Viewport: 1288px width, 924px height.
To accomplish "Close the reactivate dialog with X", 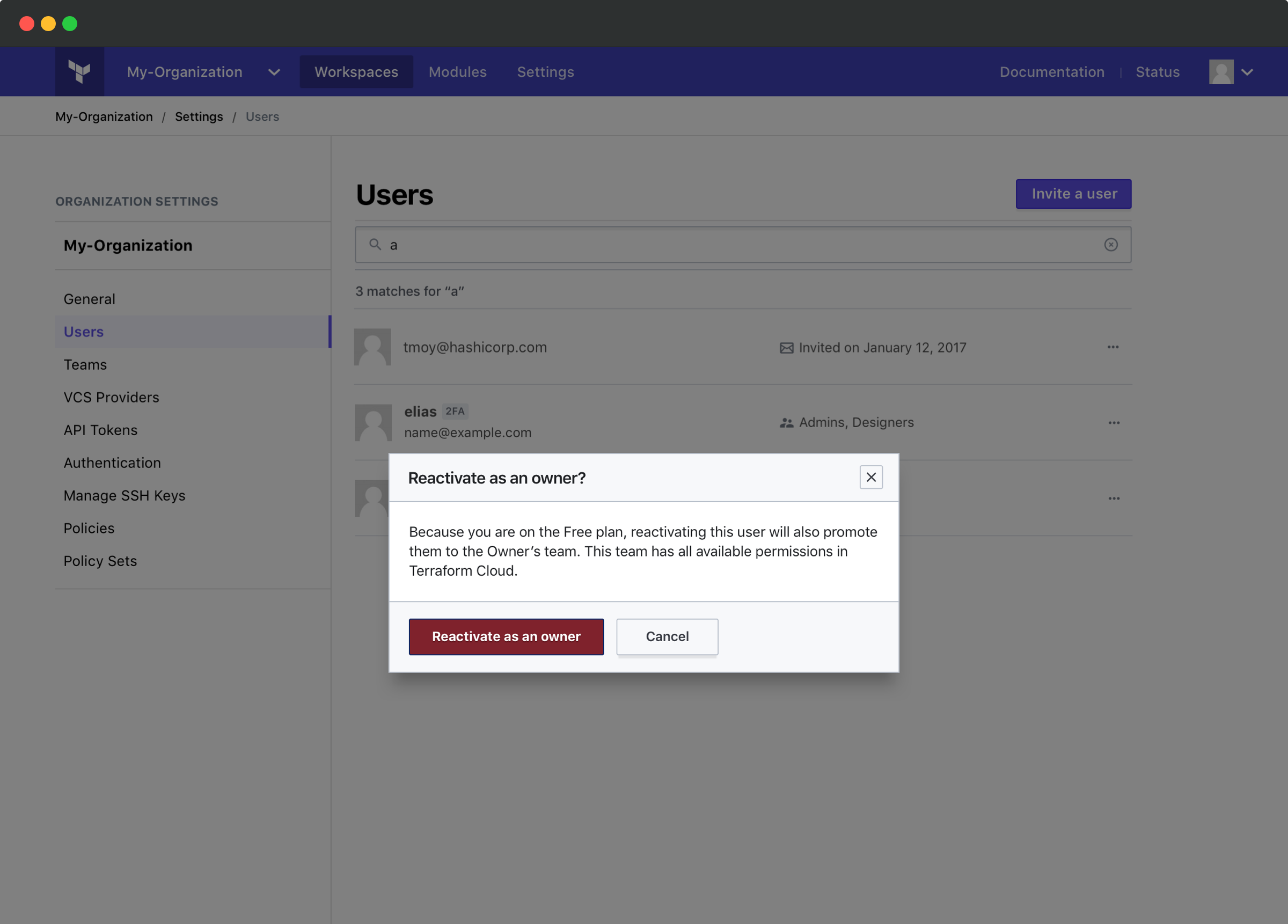I will pos(871,478).
